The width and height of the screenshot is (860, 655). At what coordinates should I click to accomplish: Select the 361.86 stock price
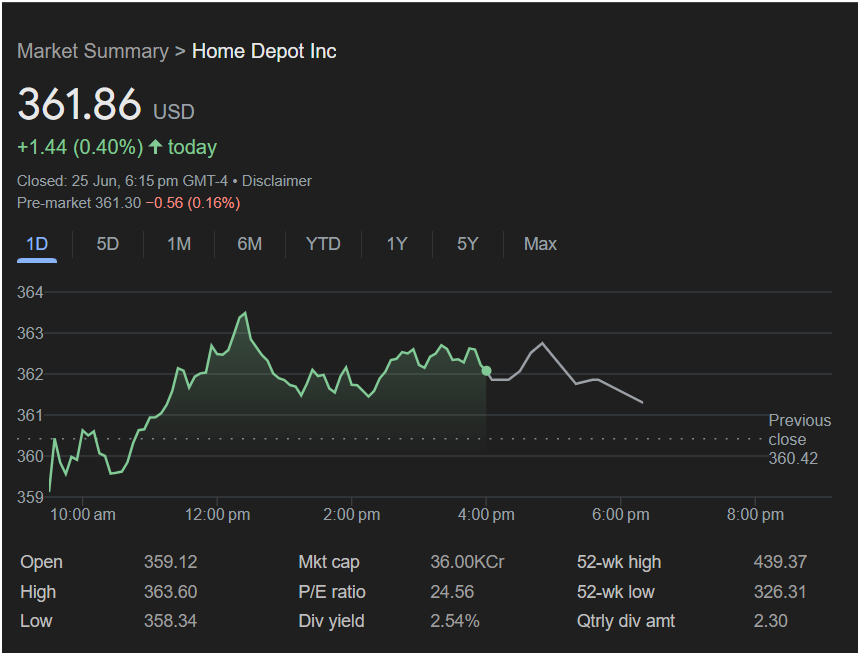coord(80,104)
